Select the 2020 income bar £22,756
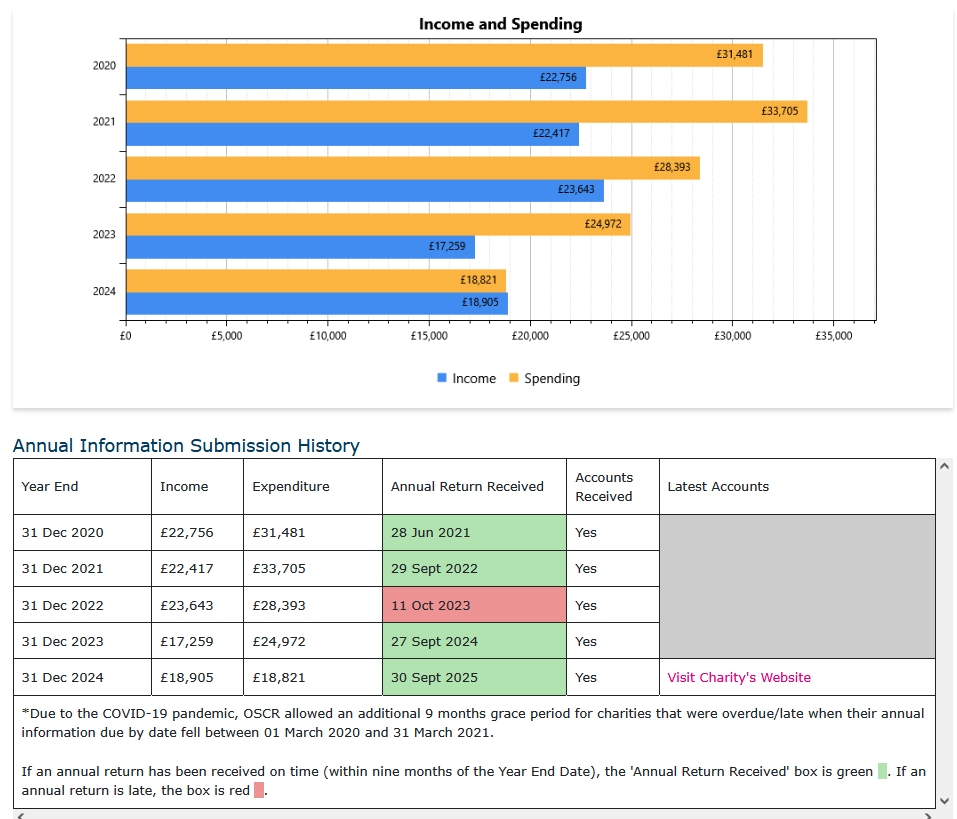This screenshot has width=957, height=819. click(355, 78)
